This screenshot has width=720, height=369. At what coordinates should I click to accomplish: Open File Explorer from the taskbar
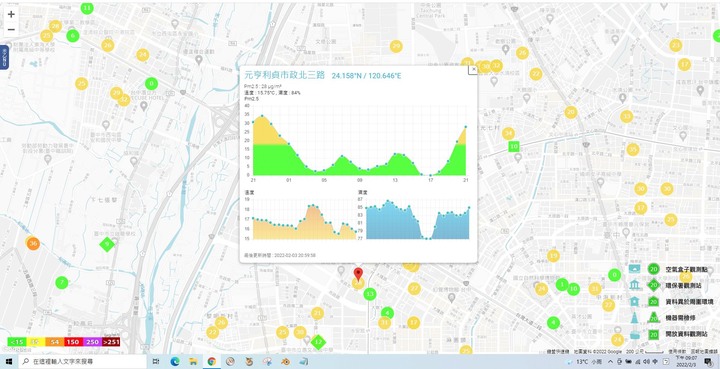click(193, 362)
